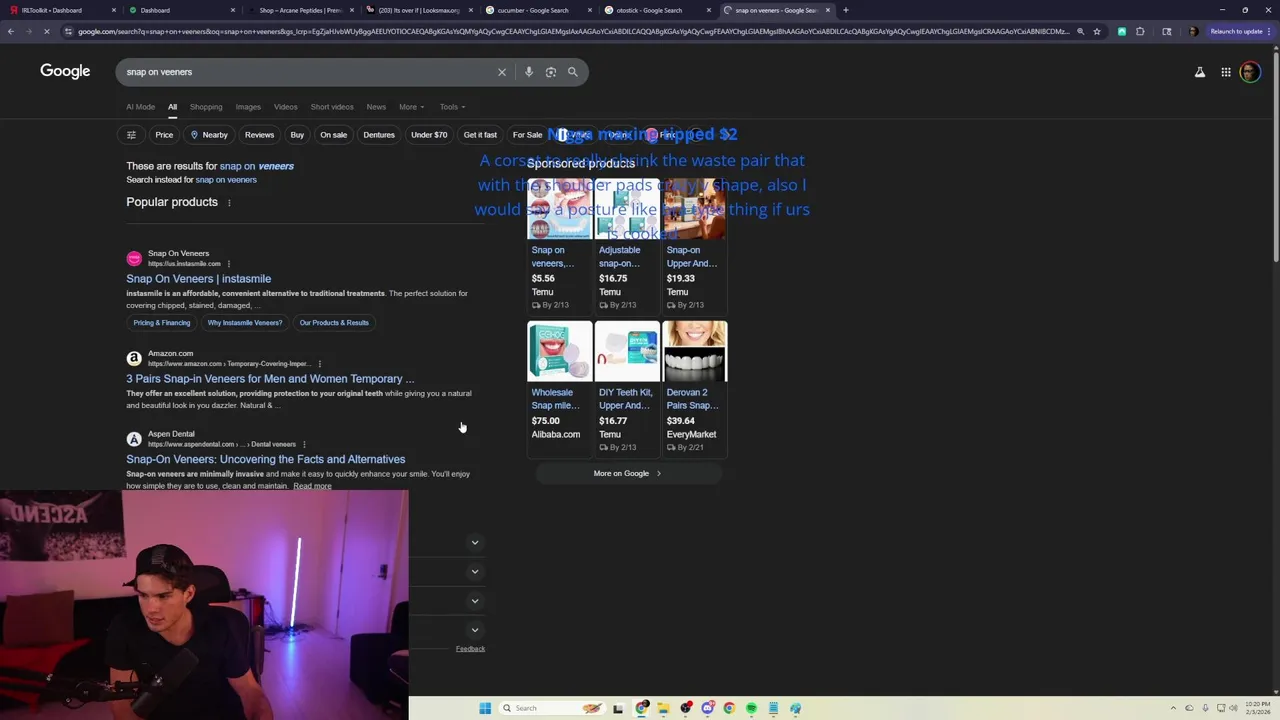Open Our Products & Results sitelink
This screenshot has height=720, width=1280.
click(334, 323)
